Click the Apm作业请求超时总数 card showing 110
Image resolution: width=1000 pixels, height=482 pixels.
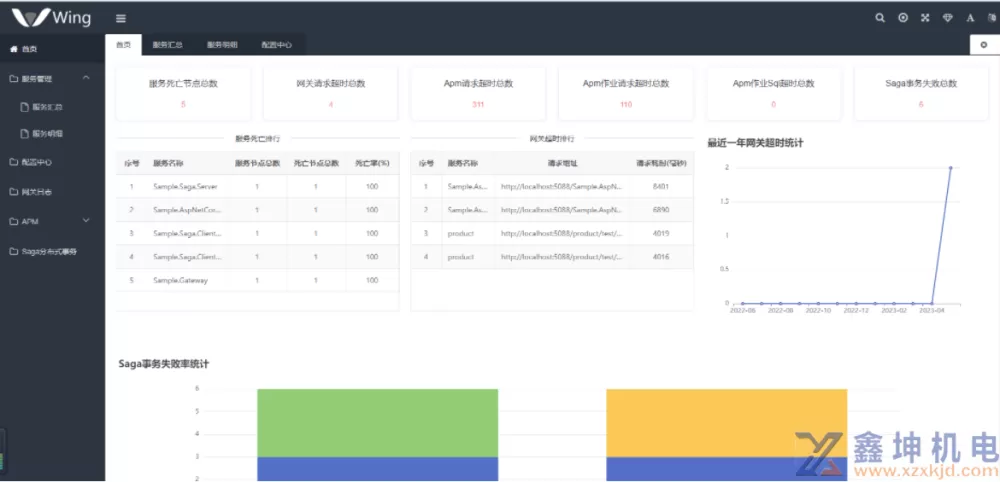626,93
